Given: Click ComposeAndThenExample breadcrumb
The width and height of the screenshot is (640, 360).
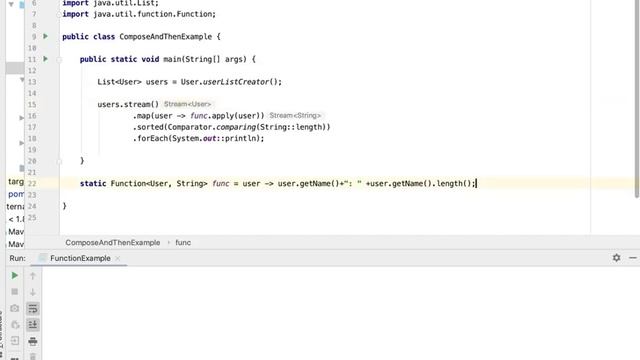Looking at the screenshot, I should [x=113, y=242].
